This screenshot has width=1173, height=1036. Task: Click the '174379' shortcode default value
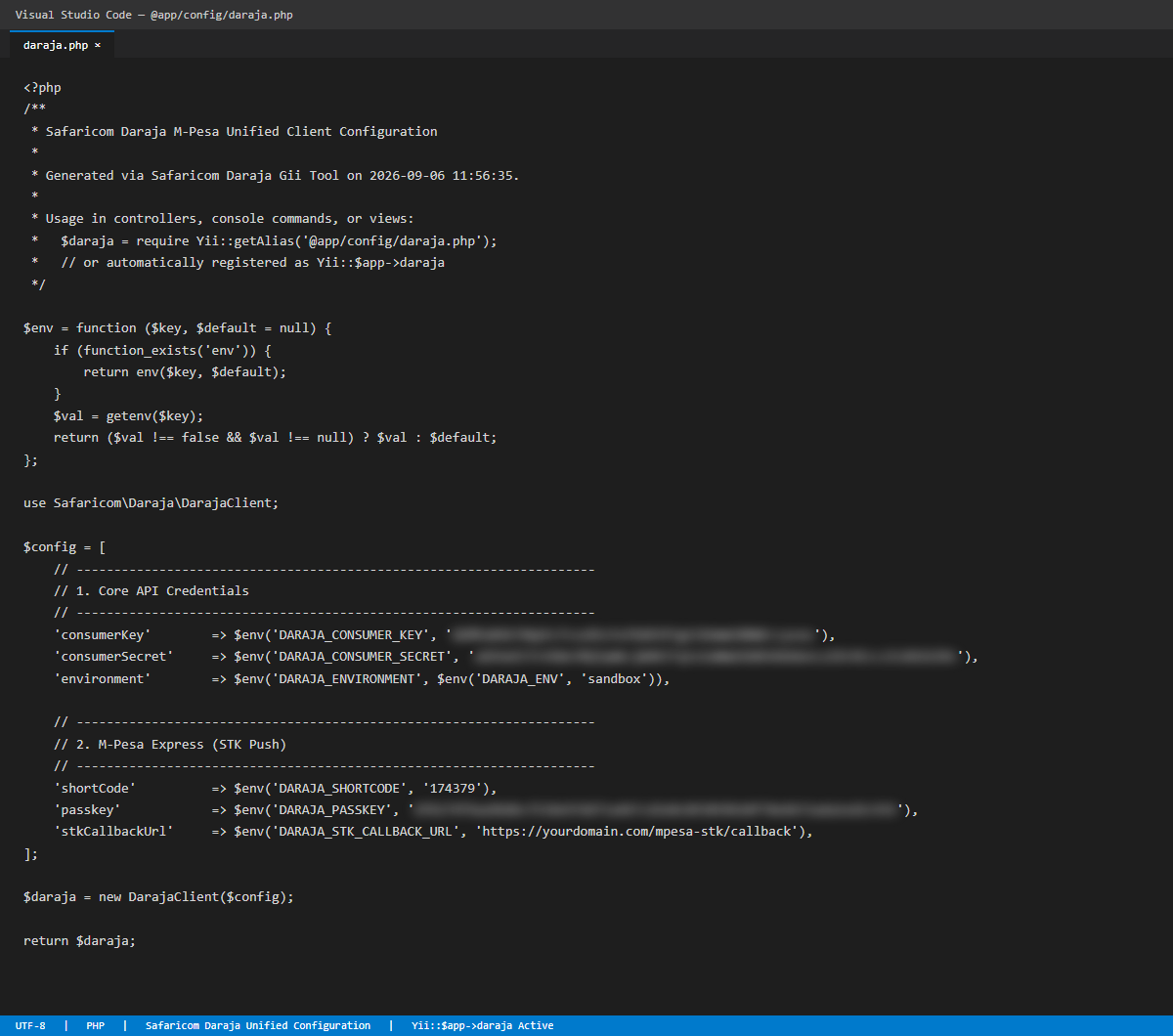point(453,788)
